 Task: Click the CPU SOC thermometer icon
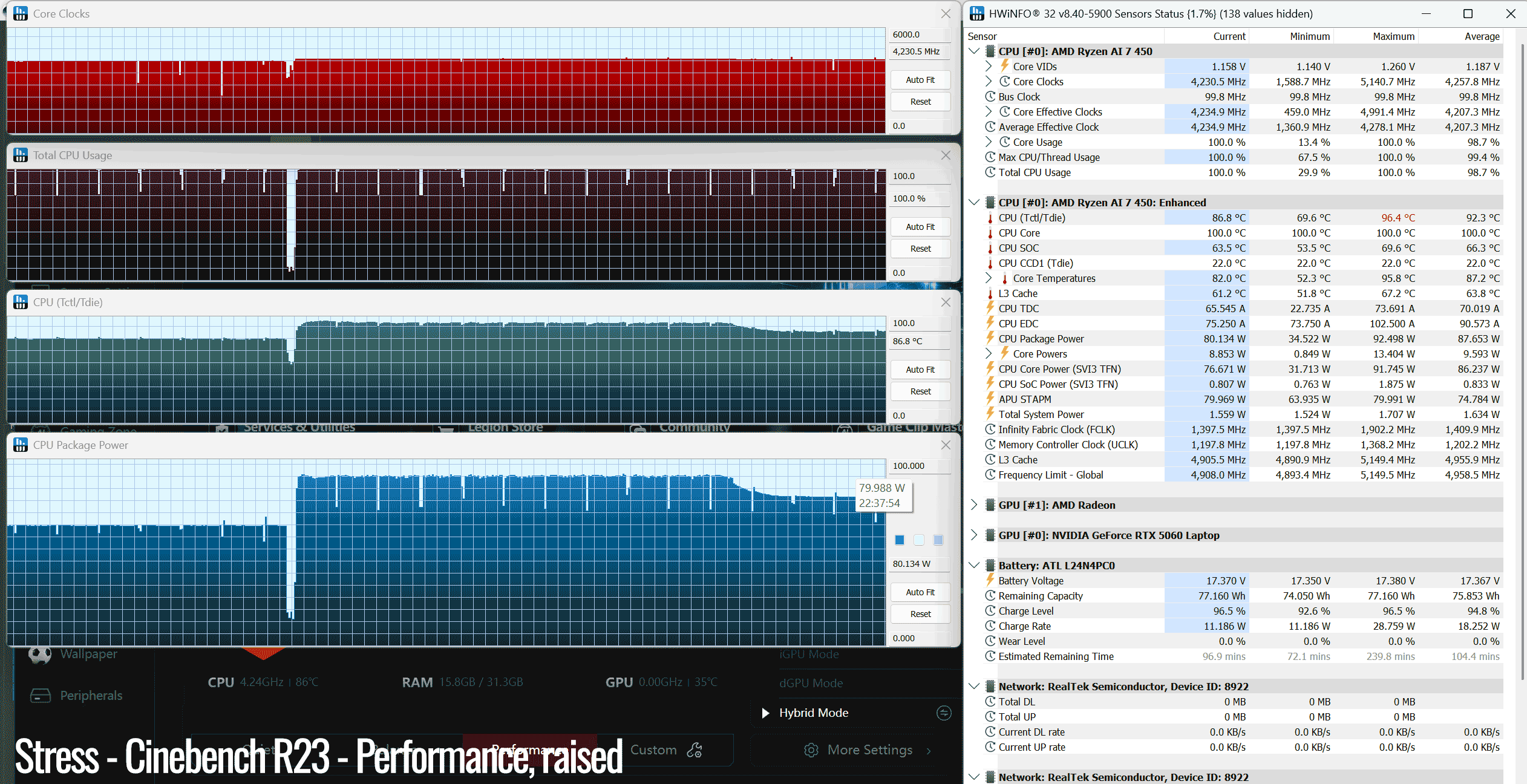990,248
